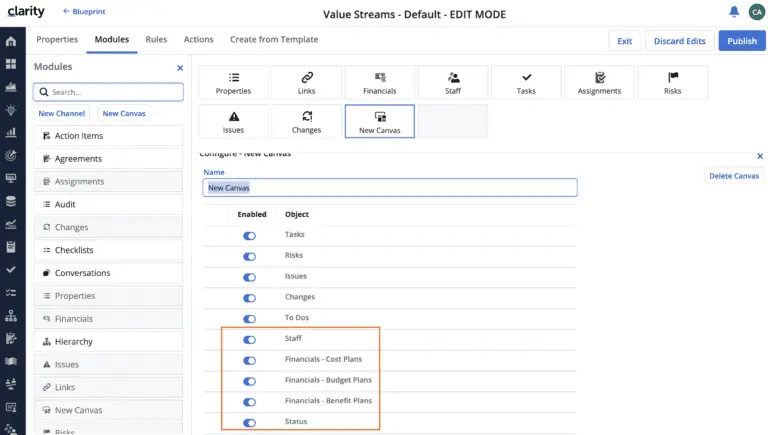Click the notifications bell icon

(x=734, y=12)
